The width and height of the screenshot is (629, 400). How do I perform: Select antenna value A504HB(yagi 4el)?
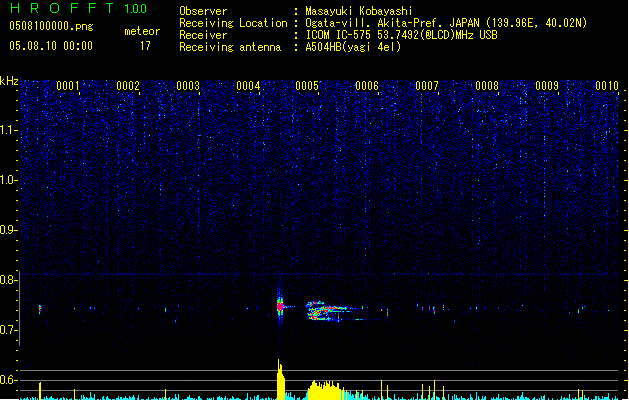tap(353, 47)
